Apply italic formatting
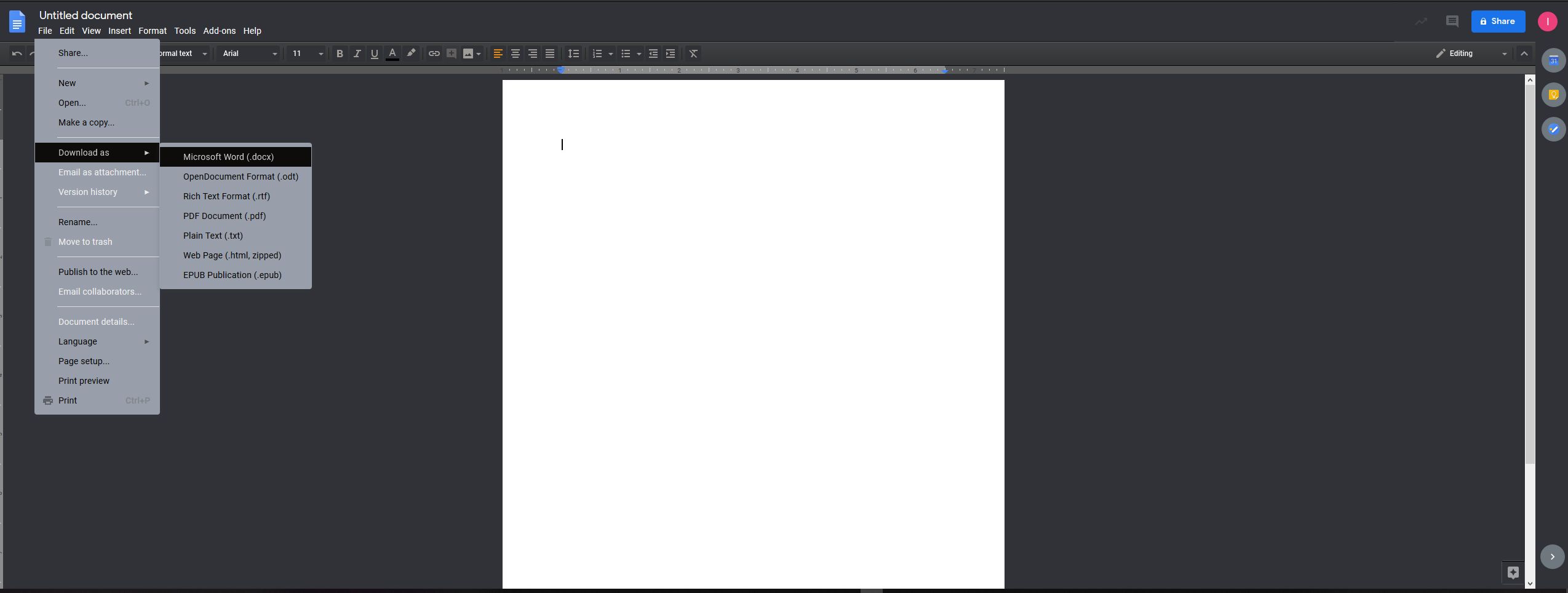The image size is (1568, 593). pos(357,54)
